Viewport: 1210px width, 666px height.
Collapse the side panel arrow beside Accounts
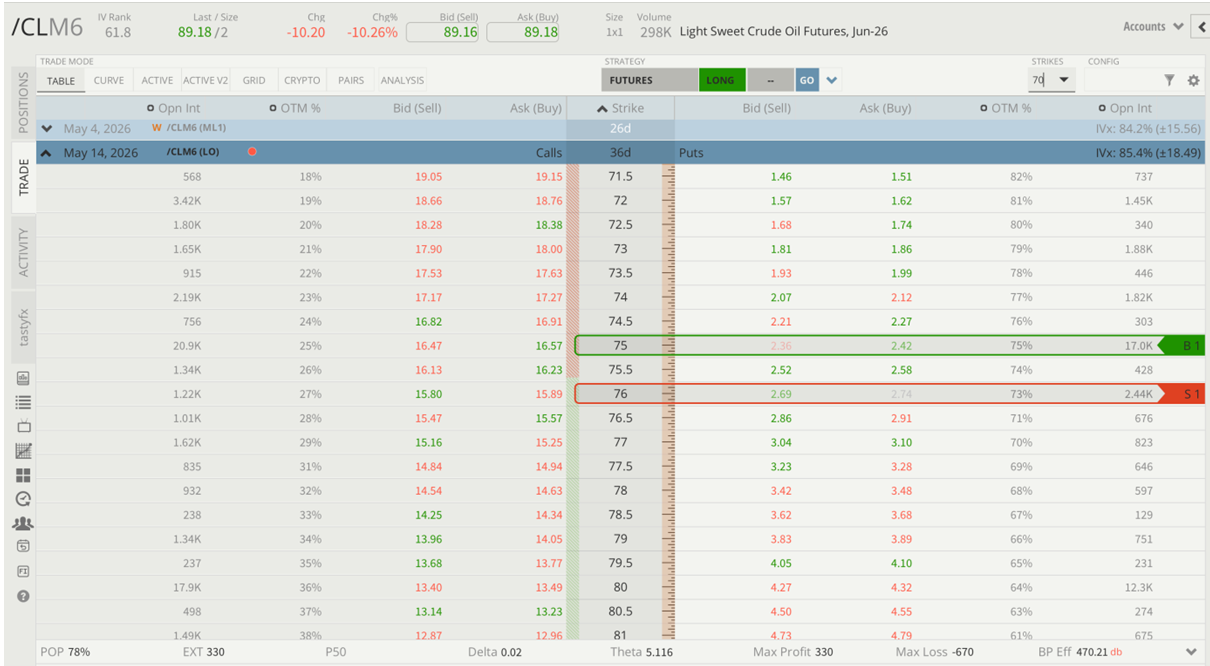pos(1202,27)
